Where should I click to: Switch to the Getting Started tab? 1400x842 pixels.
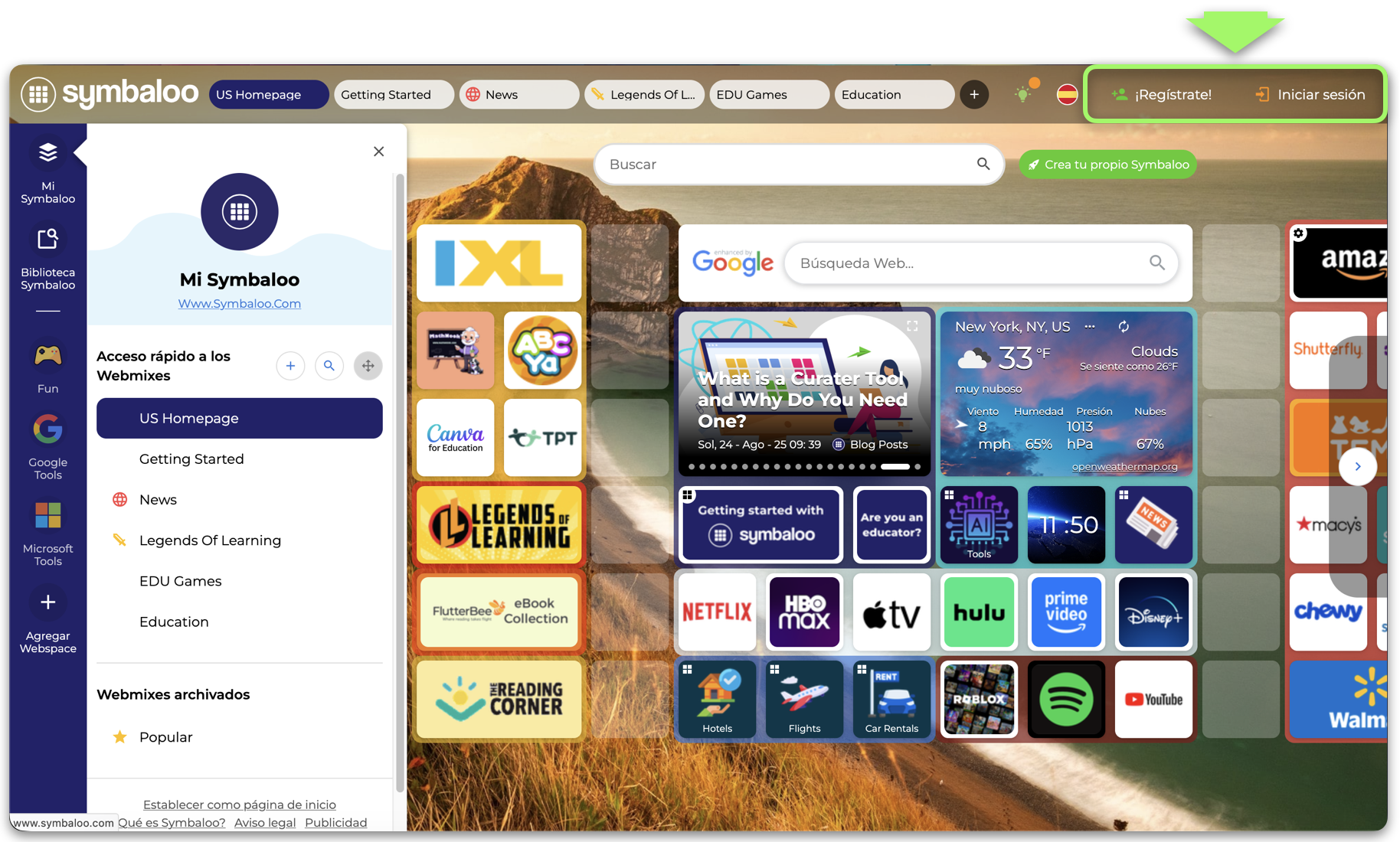click(x=394, y=95)
